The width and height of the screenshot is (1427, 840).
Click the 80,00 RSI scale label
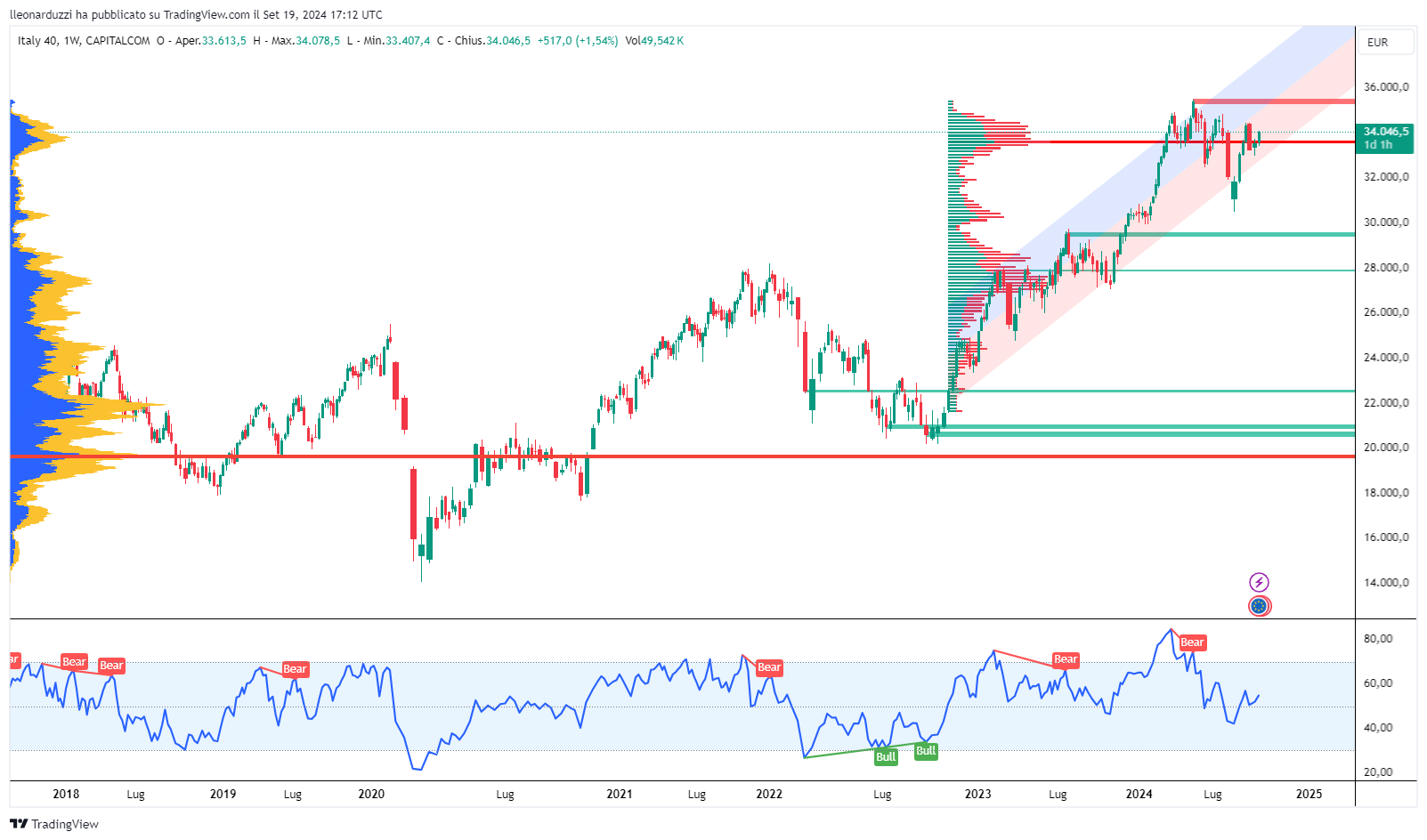(x=1378, y=639)
